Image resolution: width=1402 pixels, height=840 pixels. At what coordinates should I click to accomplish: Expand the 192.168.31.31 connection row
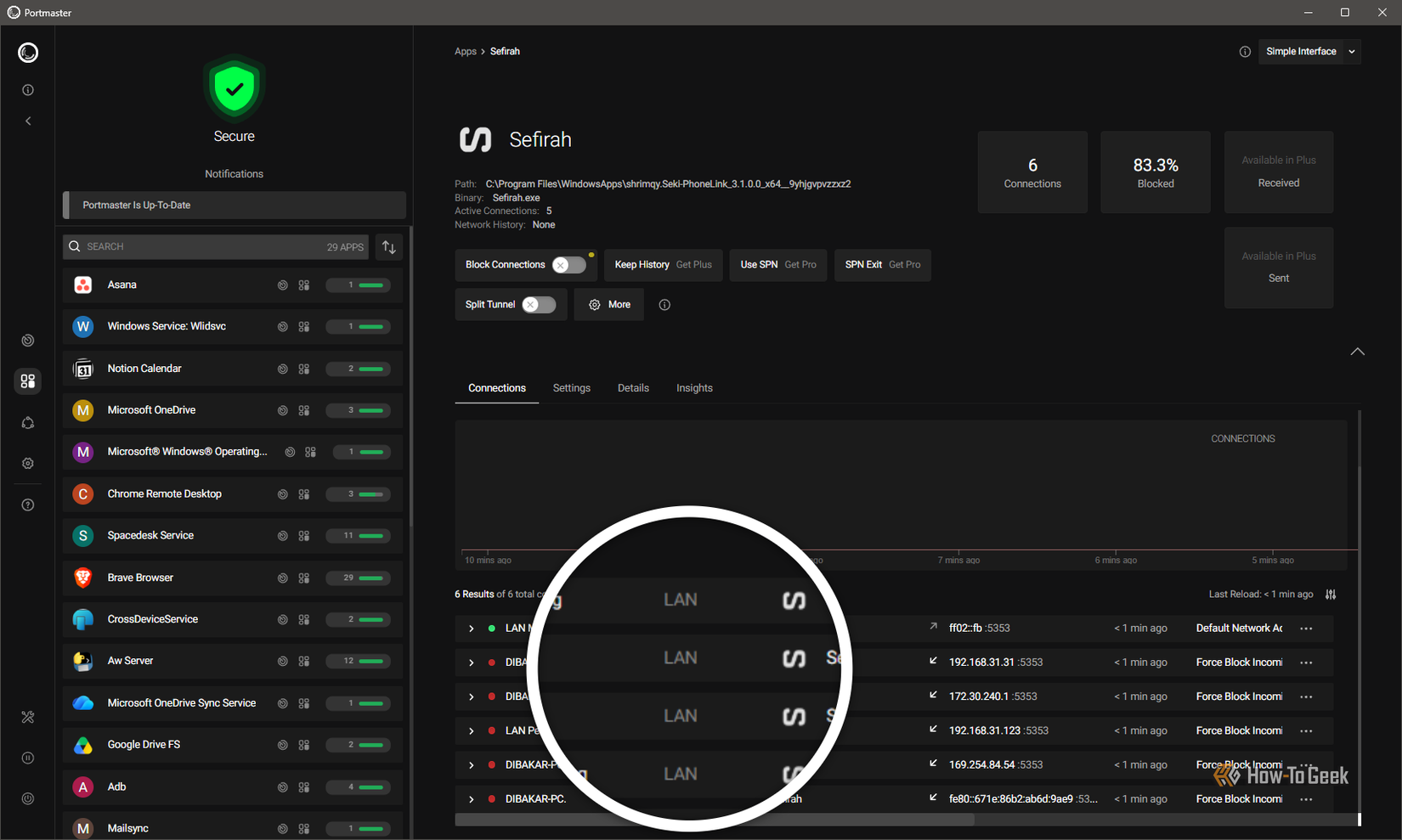tap(471, 663)
